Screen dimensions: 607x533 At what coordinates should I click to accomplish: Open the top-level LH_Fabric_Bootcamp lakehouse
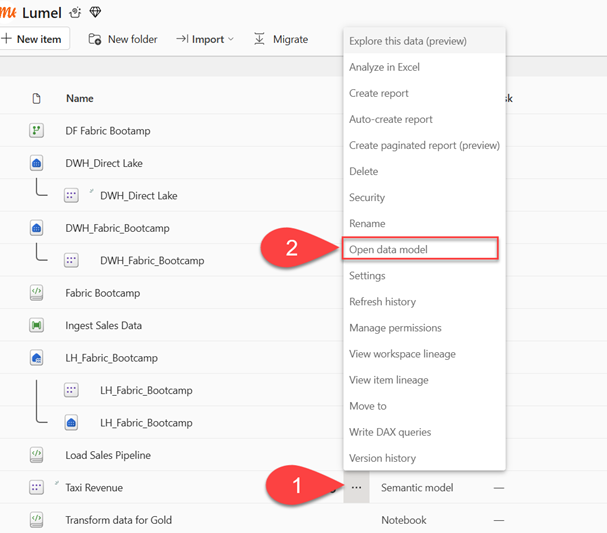[x=111, y=358]
